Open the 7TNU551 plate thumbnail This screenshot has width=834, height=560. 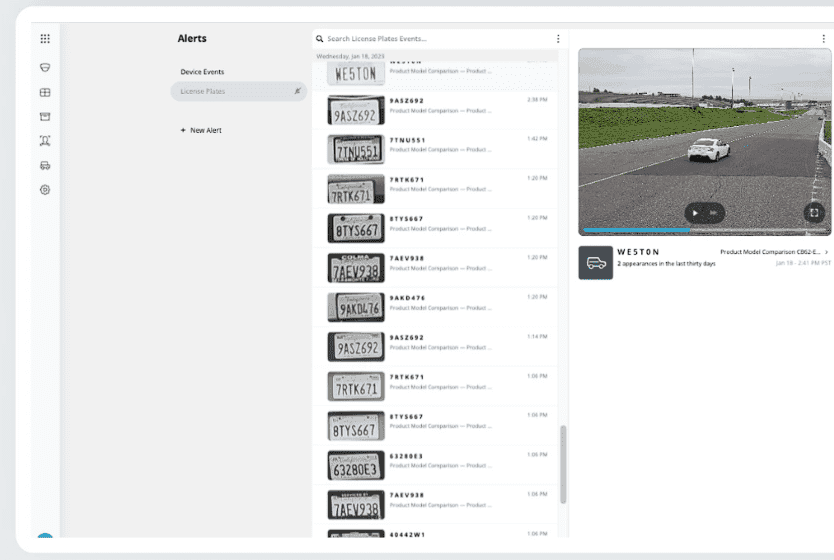click(356, 149)
